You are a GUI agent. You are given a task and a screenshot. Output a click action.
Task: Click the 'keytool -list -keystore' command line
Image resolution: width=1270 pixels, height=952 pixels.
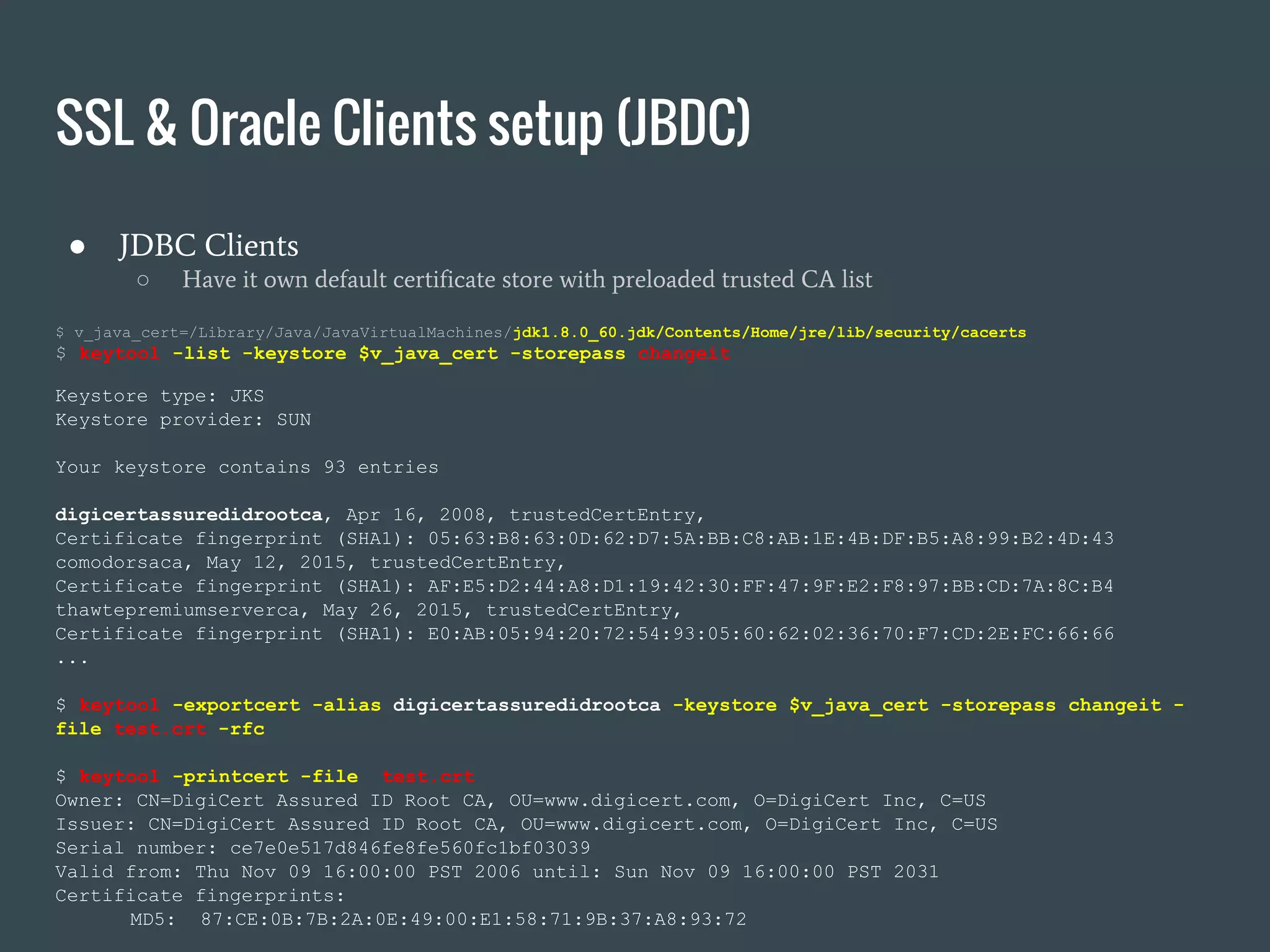coord(393,354)
